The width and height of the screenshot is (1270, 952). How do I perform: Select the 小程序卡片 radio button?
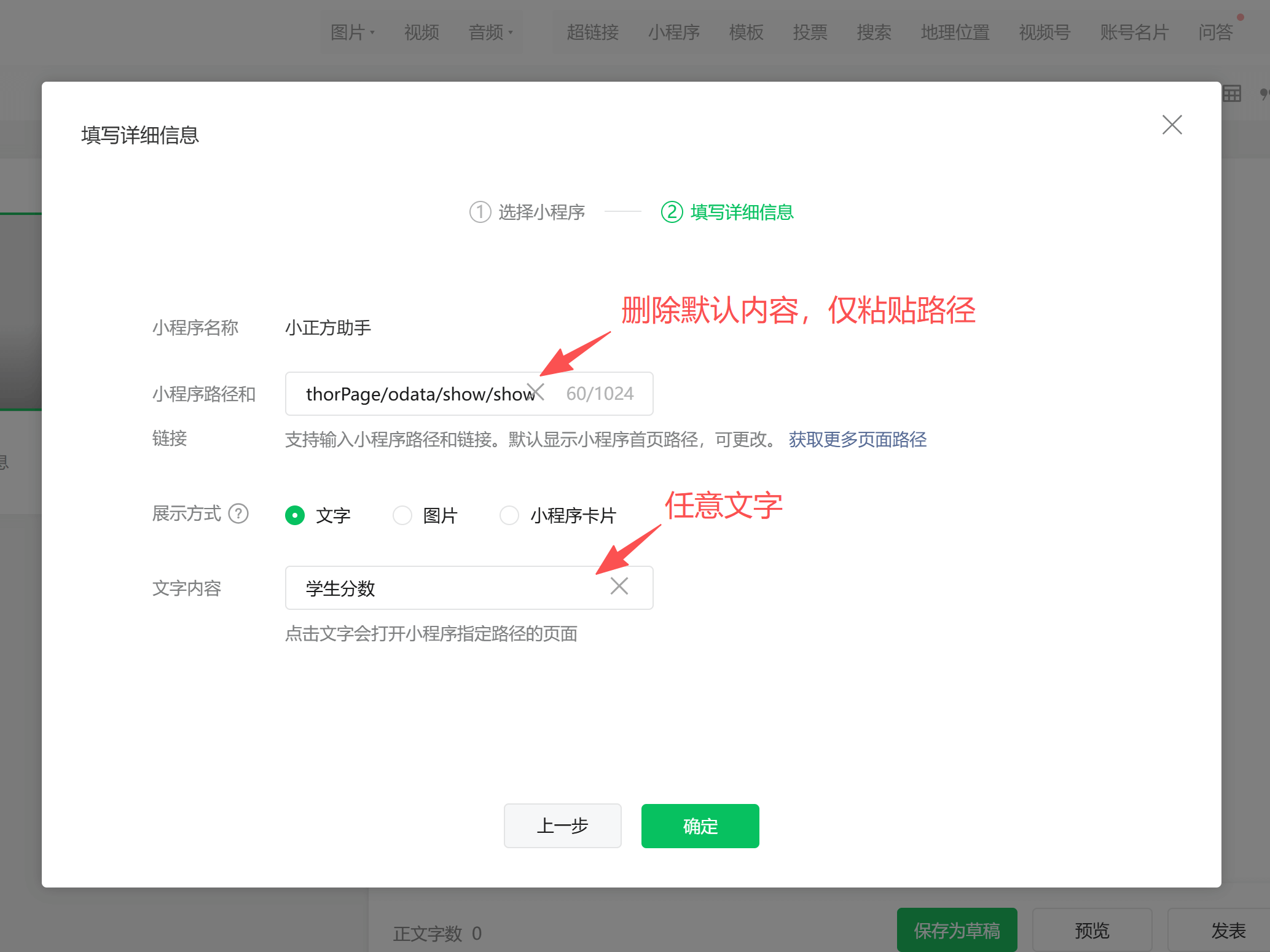509,515
